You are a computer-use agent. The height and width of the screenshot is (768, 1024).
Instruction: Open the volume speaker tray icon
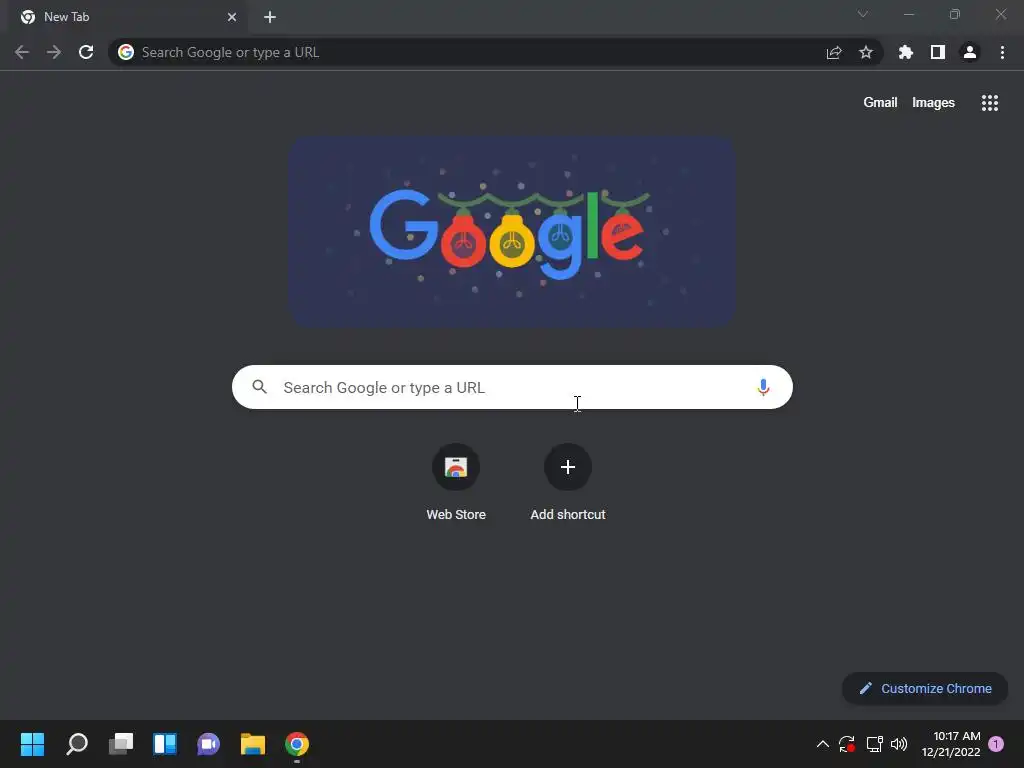pos(899,744)
